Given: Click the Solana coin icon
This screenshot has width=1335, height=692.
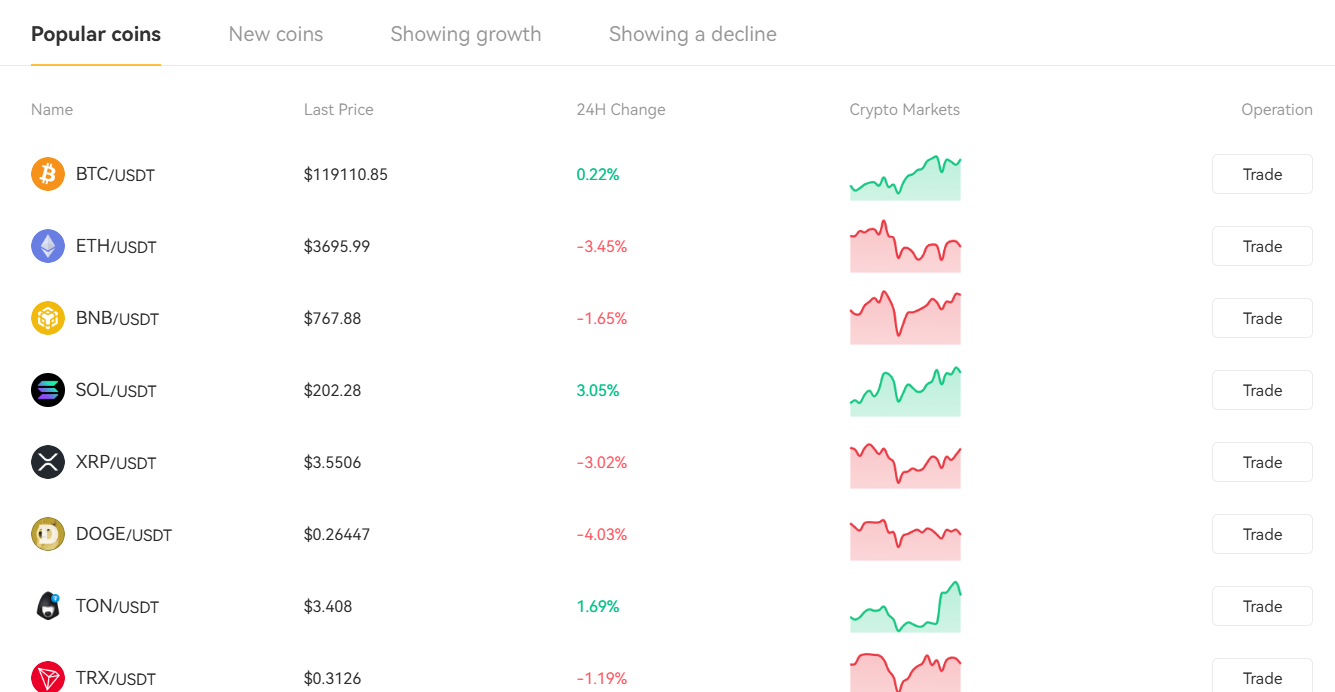Looking at the screenshot, I should click(48, 390).
